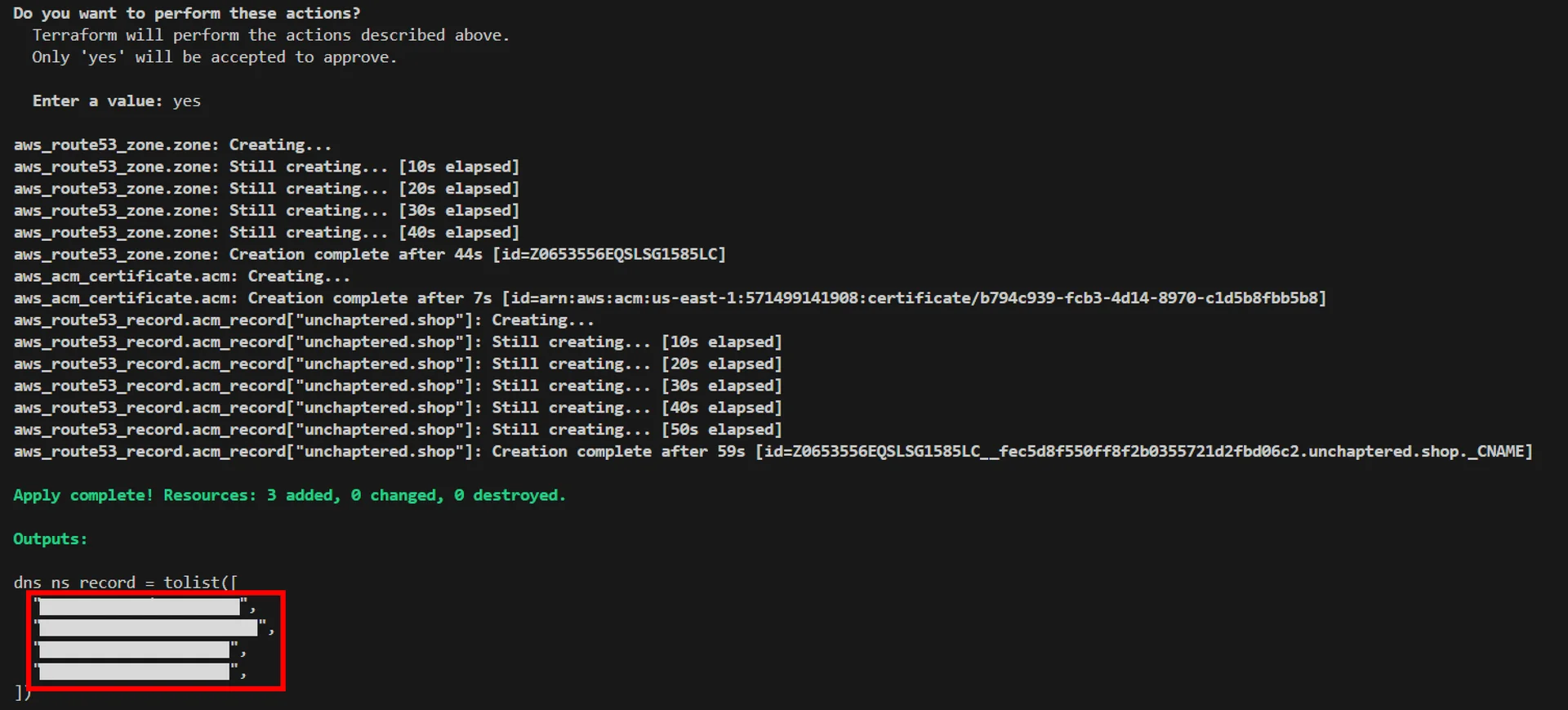1568x710 pixels.
Task: Click the typed "yes" approval value
Action: click(x=186, y=101)
